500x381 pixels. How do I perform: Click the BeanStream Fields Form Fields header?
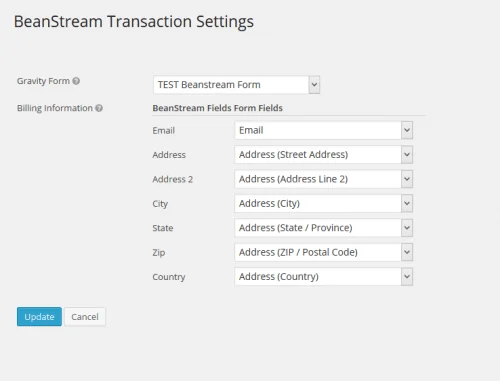[x=217, y=108]
